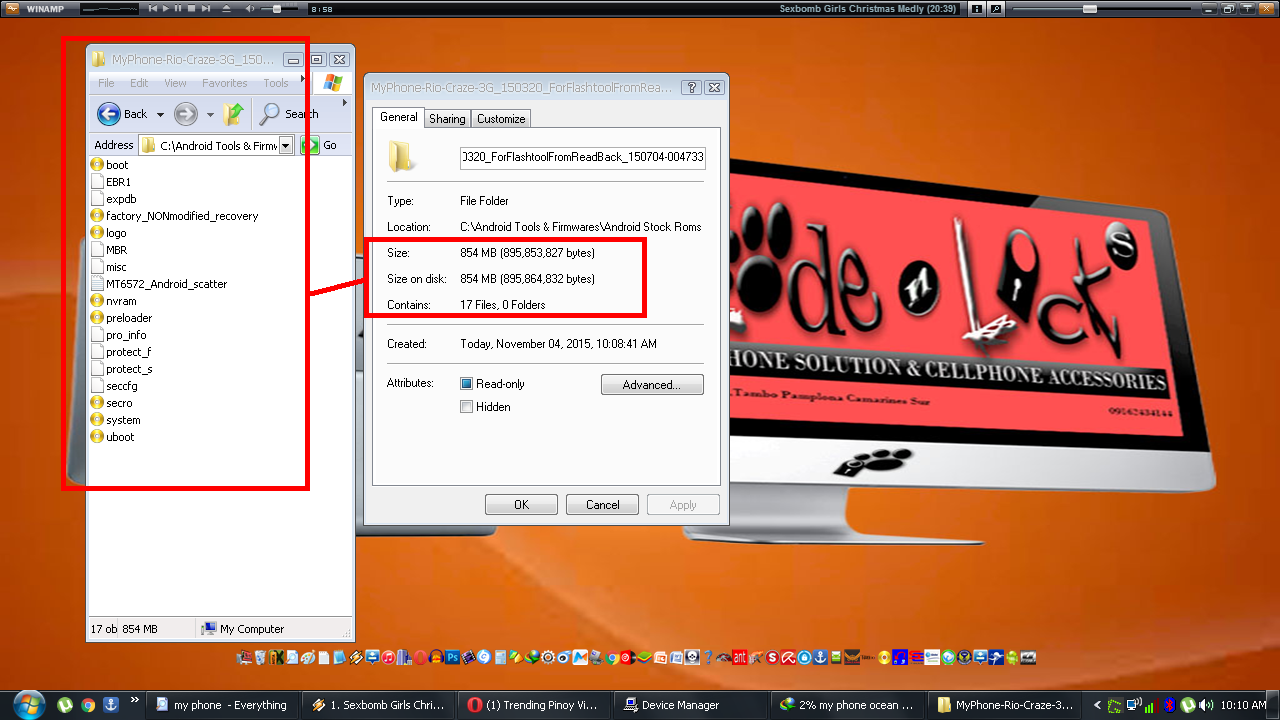Image resolution: width=1280 pixels, height=720 pixels.
Task: Open the Customize tab
Action: click(x=501, y=119)
